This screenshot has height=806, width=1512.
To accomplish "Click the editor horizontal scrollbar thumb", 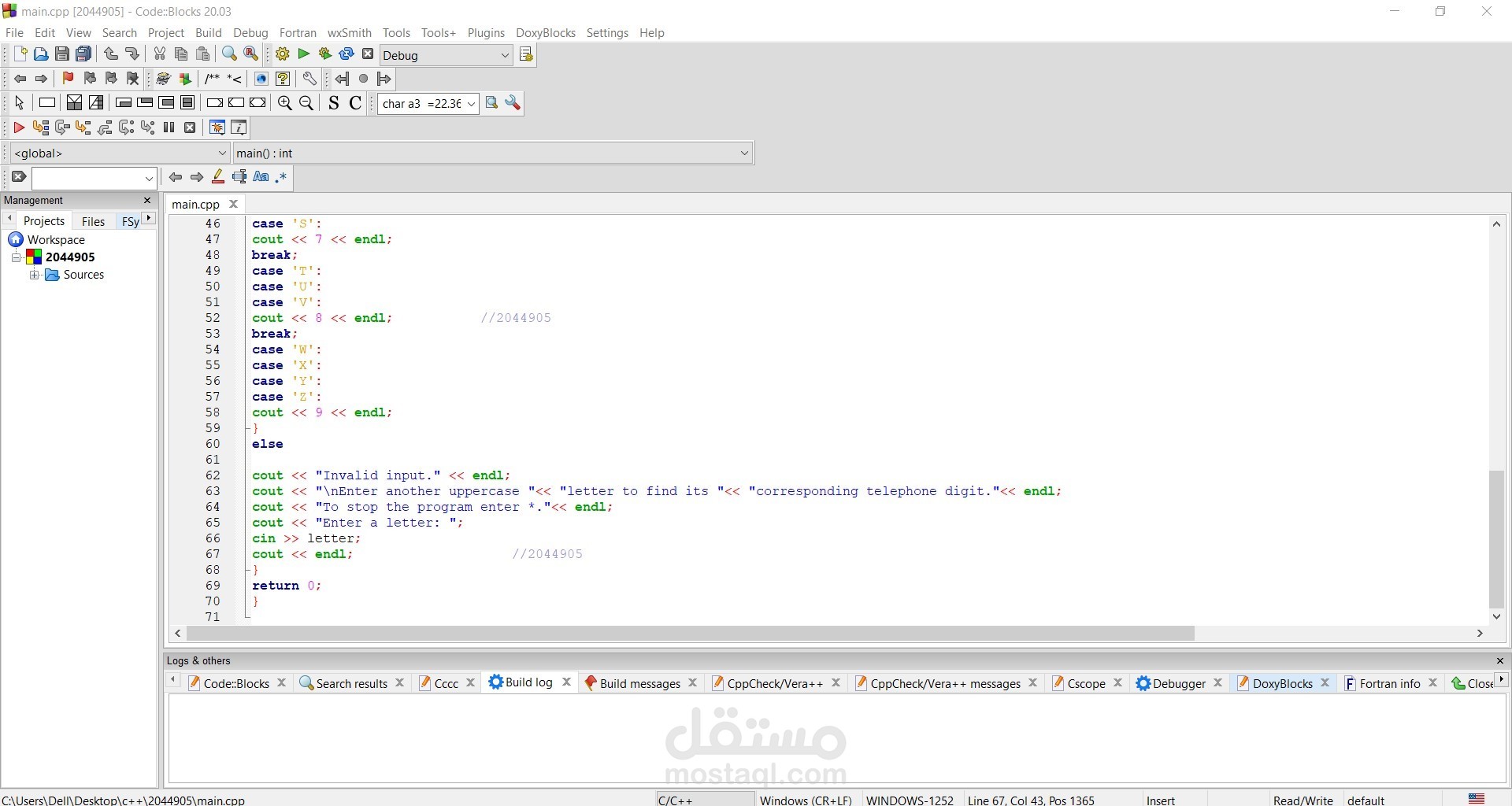I will tap(691, 634).
